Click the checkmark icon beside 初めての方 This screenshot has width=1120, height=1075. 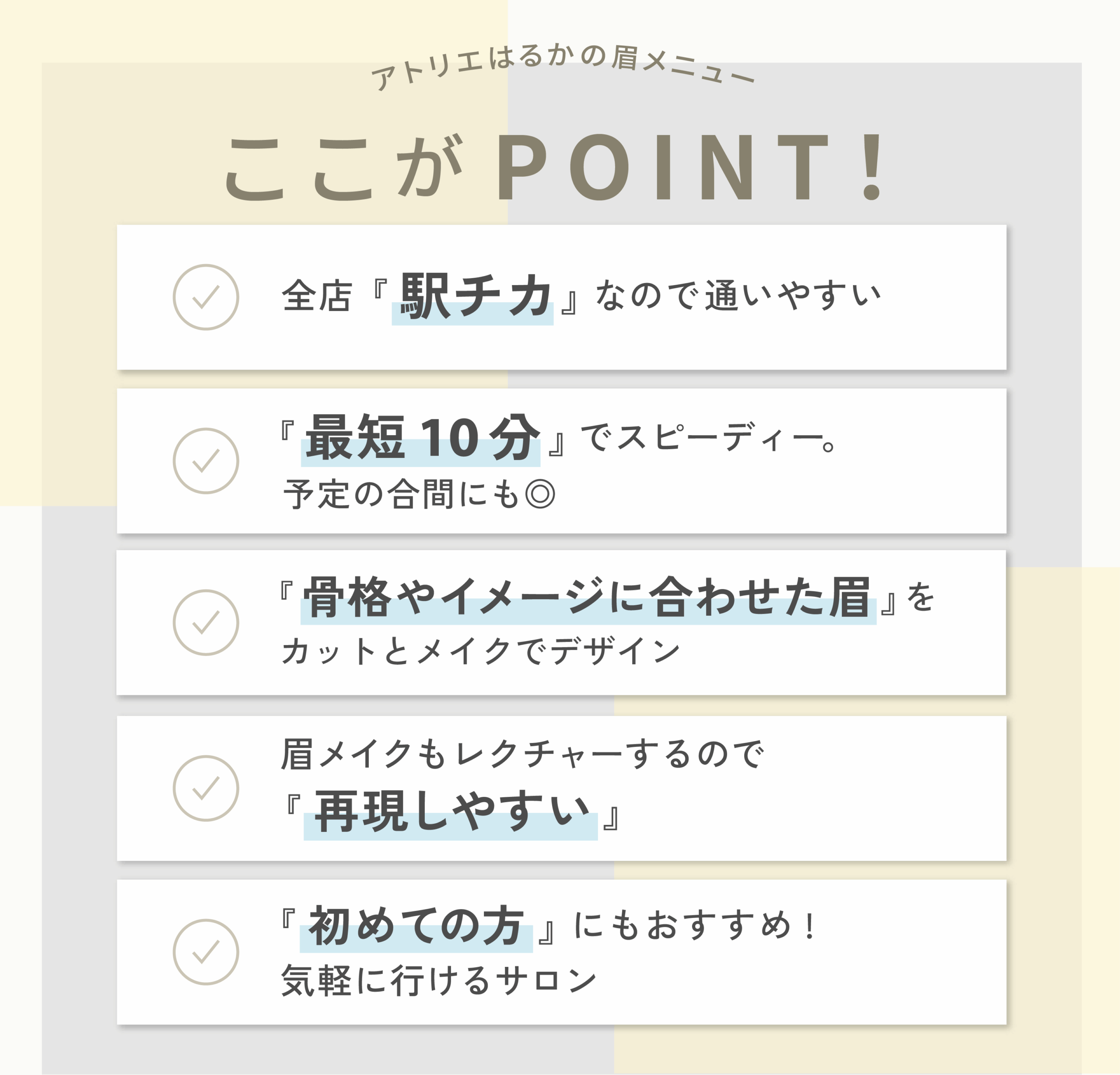(206, 952)
